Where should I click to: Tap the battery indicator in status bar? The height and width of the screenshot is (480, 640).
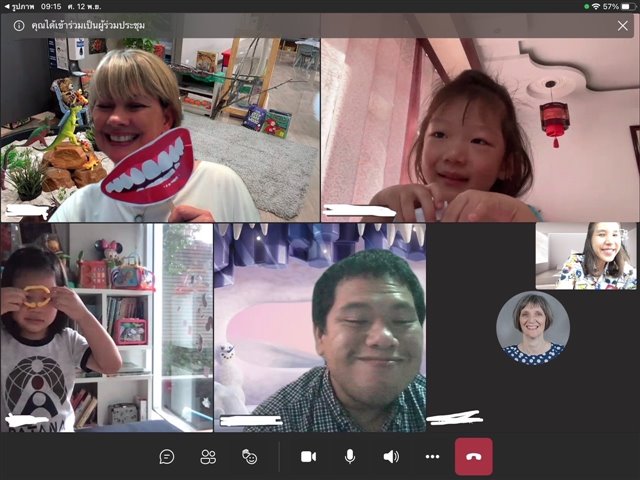click(x=626, y=6)
